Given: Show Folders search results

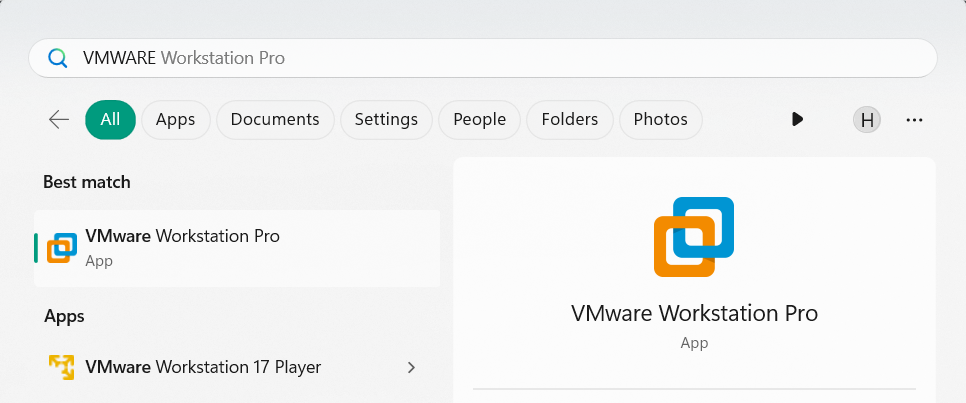Looking at the screenshot, I should point(569,120).
